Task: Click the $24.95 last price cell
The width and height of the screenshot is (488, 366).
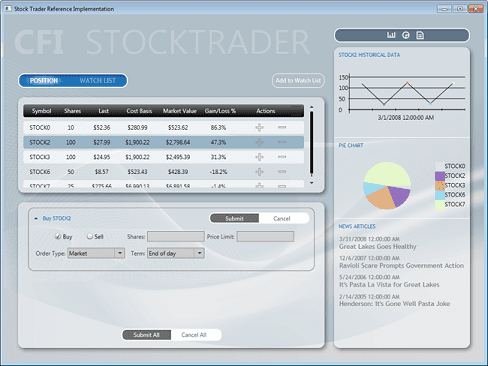Action: click(x=102, y=157)
